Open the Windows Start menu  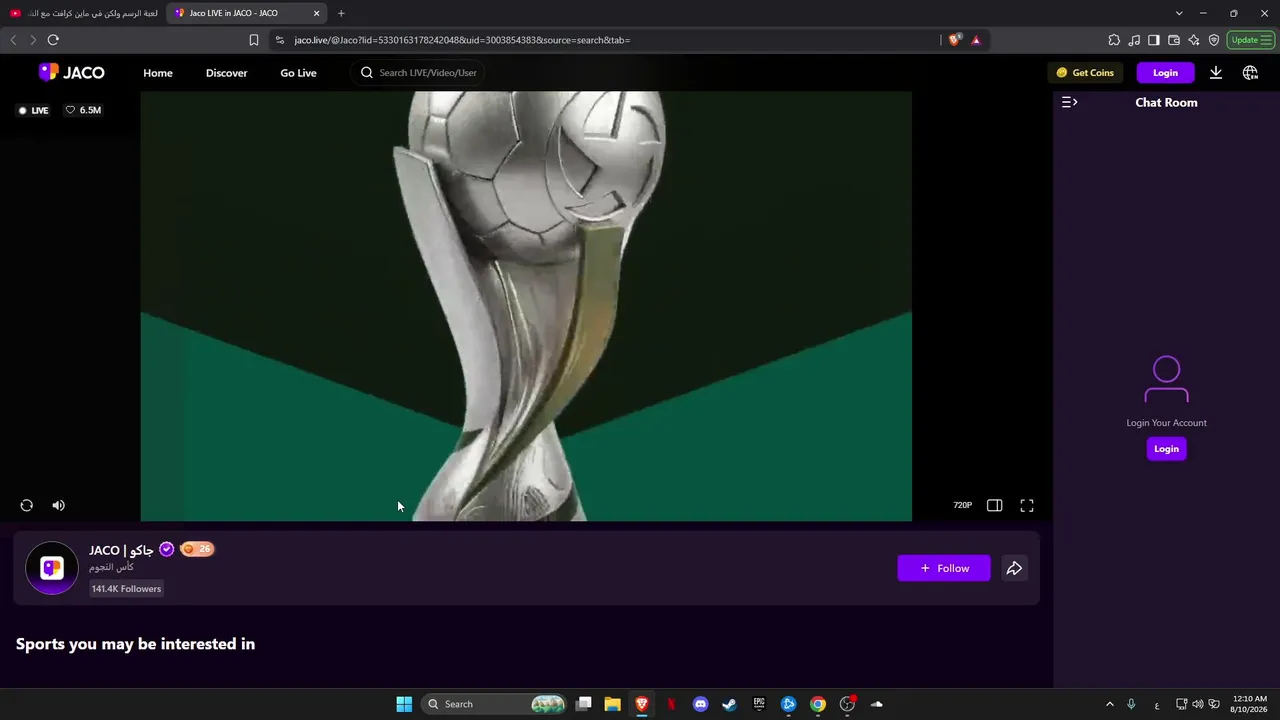404,704
